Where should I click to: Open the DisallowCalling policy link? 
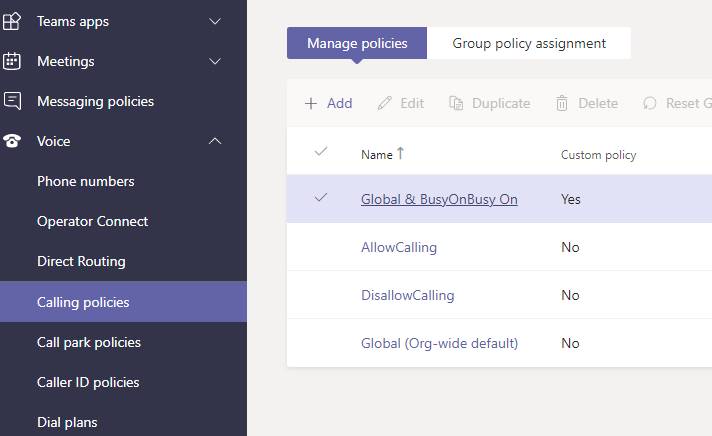(x=407, y=295)
